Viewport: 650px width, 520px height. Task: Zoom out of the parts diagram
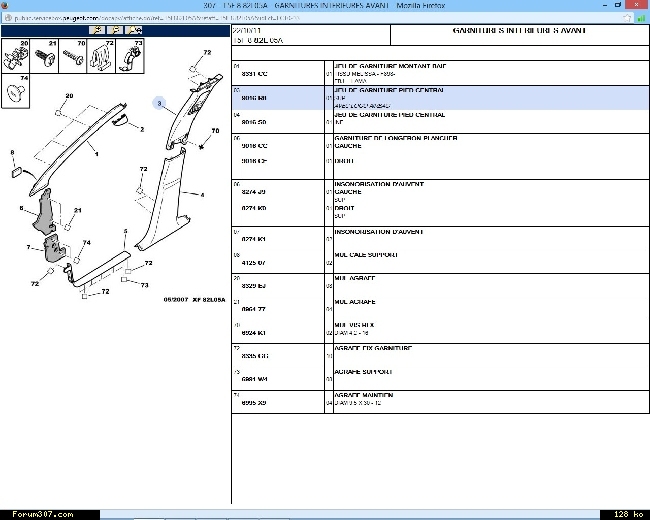[115, 30]
